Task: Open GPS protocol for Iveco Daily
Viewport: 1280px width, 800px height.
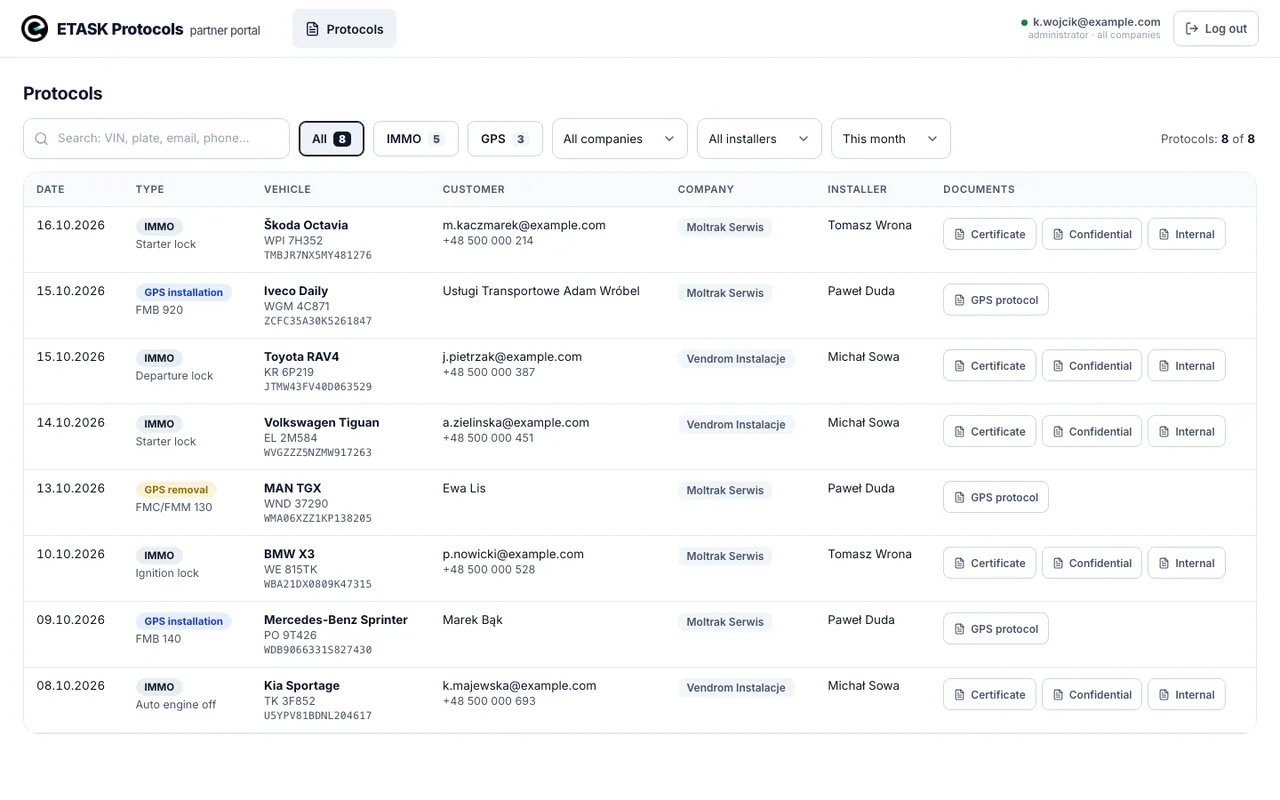Action: (x=996, y=300)
